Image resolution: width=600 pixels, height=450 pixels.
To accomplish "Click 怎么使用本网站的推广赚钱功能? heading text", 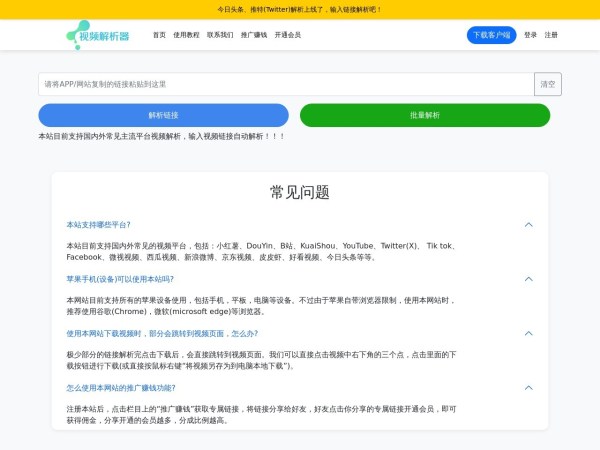I will tap(121, 387).
